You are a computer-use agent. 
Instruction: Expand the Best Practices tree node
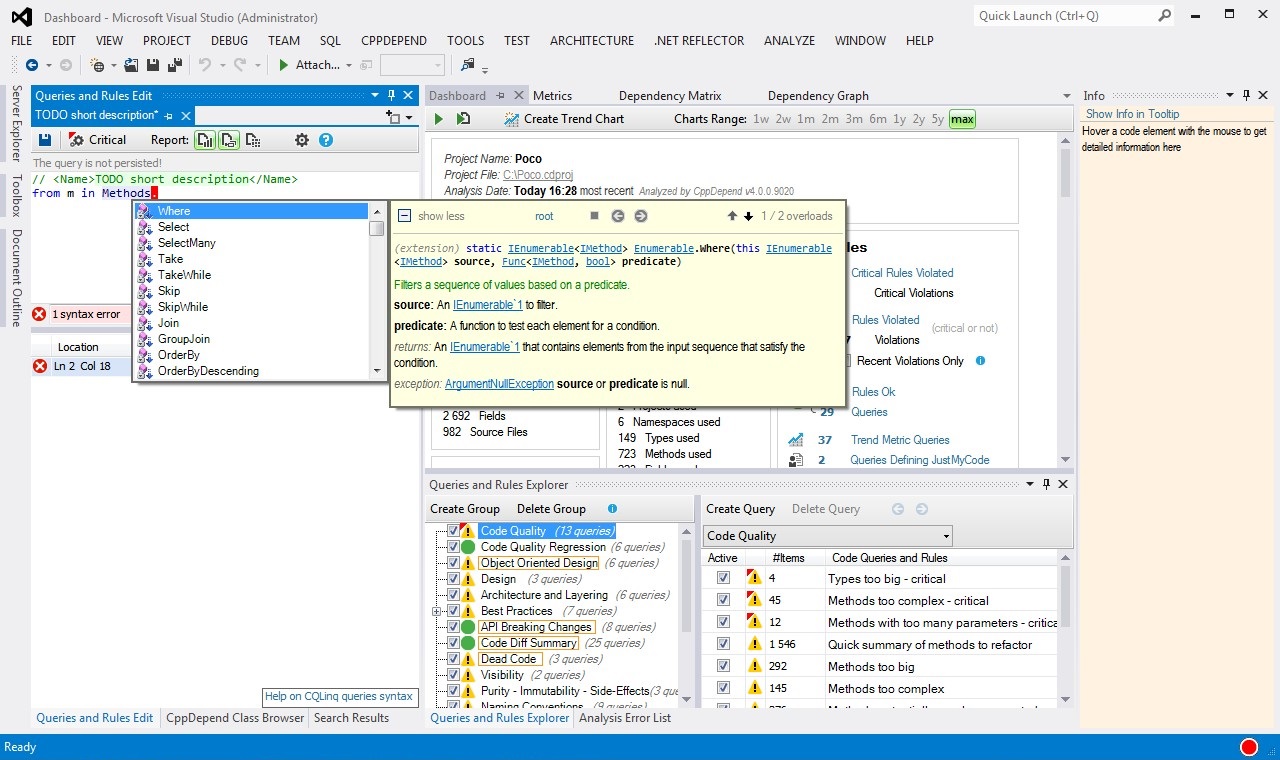(x=436, y=611)
